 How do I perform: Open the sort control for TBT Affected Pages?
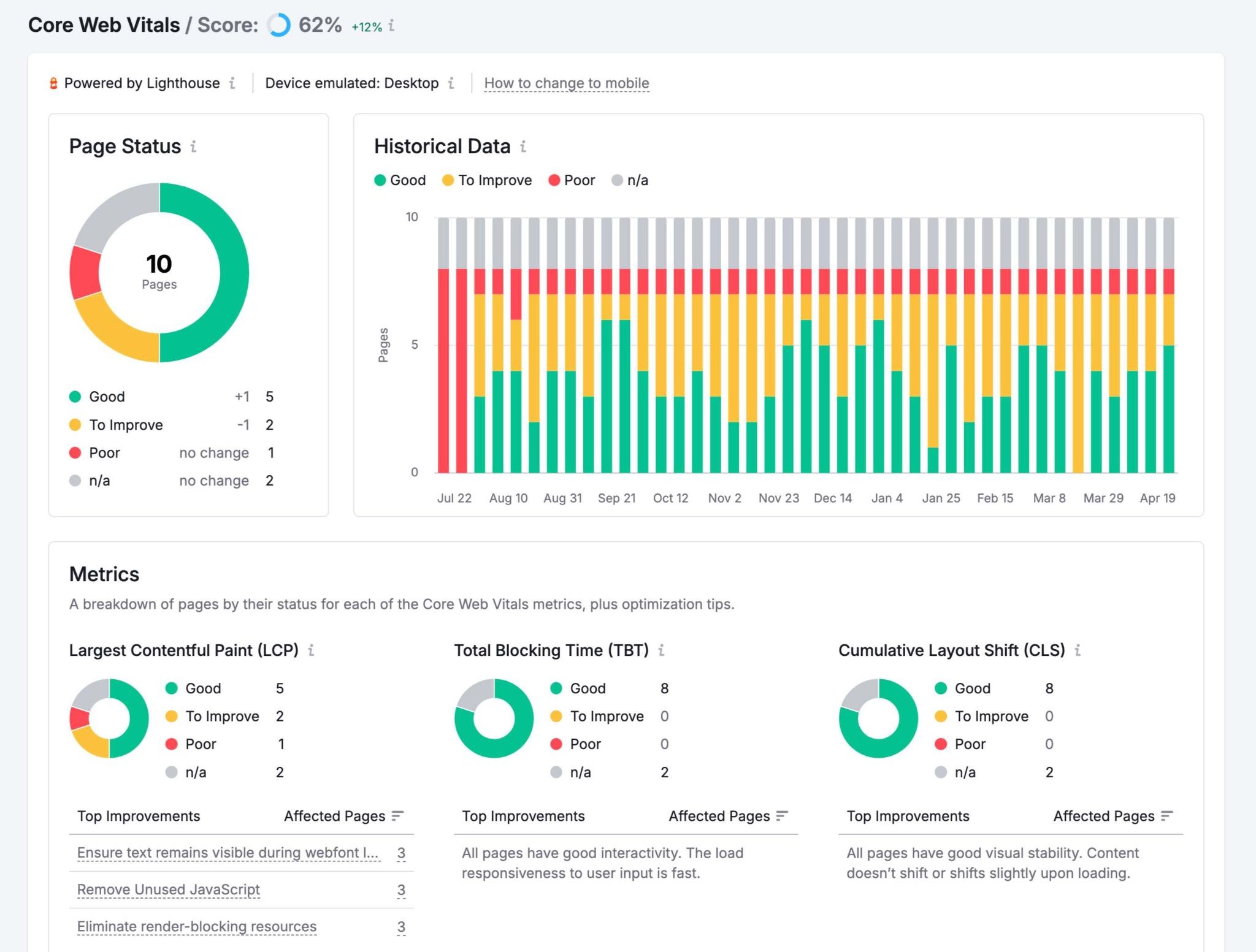coord(782,816)
